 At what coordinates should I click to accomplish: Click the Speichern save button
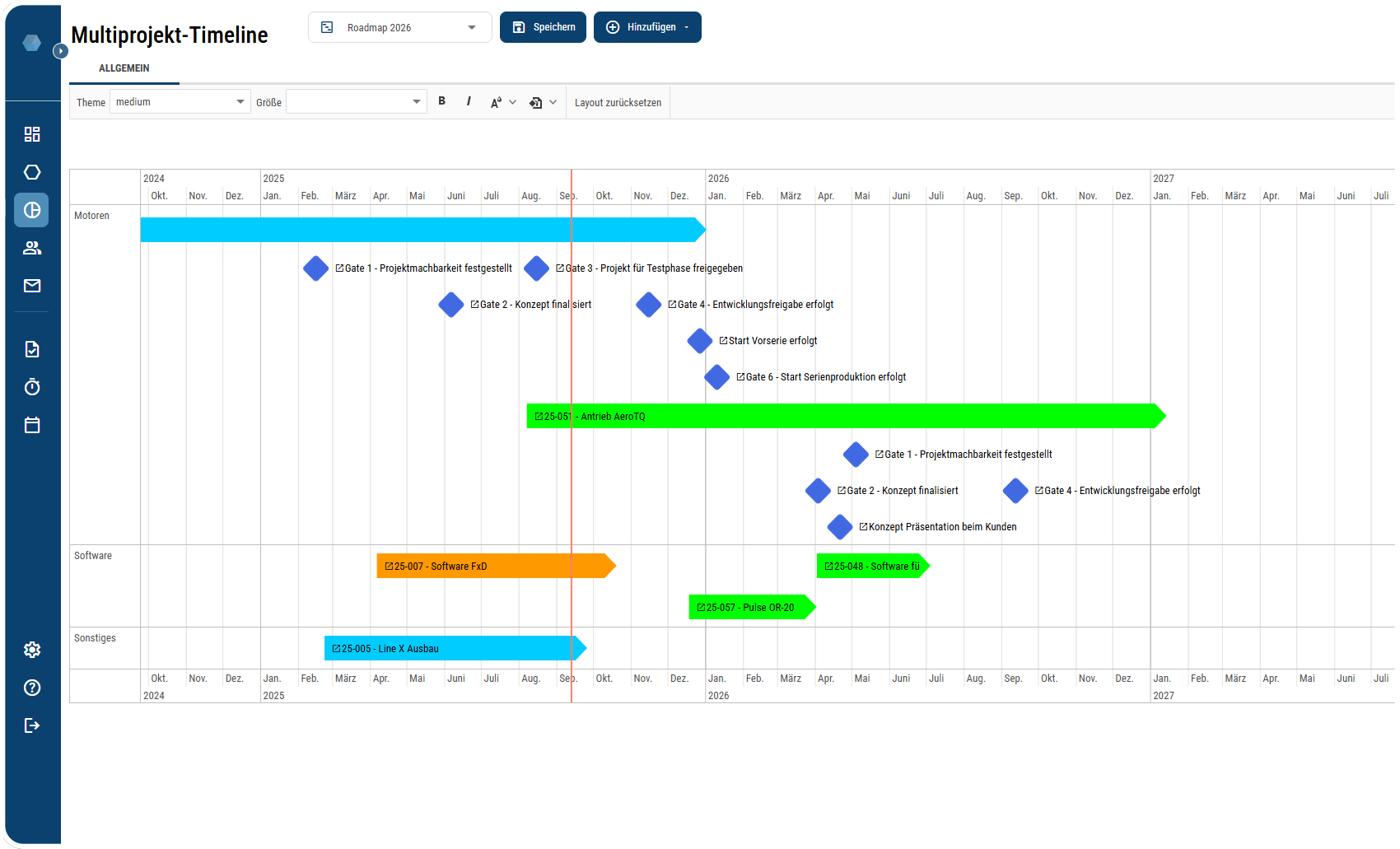(543, 27)
